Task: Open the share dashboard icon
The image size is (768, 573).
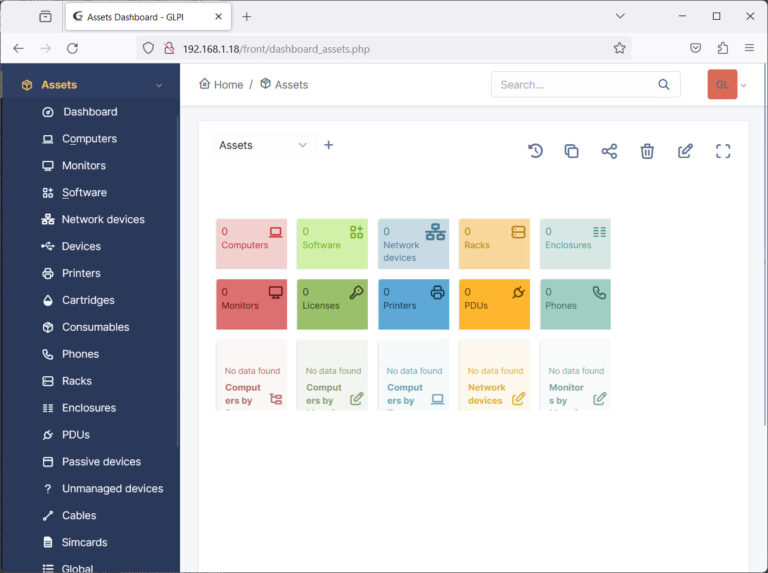Action: coord(609,151)
